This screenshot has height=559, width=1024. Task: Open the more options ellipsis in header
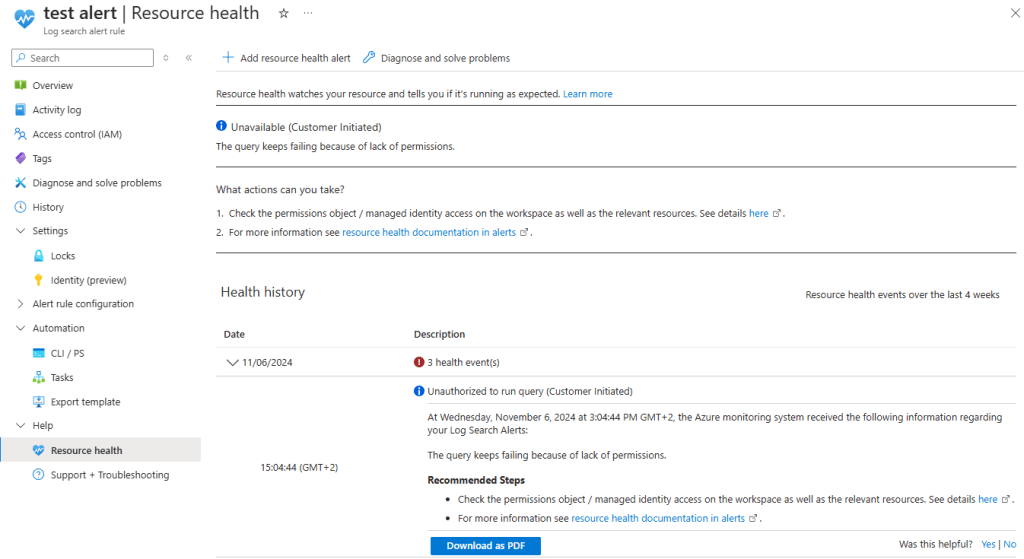click(x=308, y=13)
